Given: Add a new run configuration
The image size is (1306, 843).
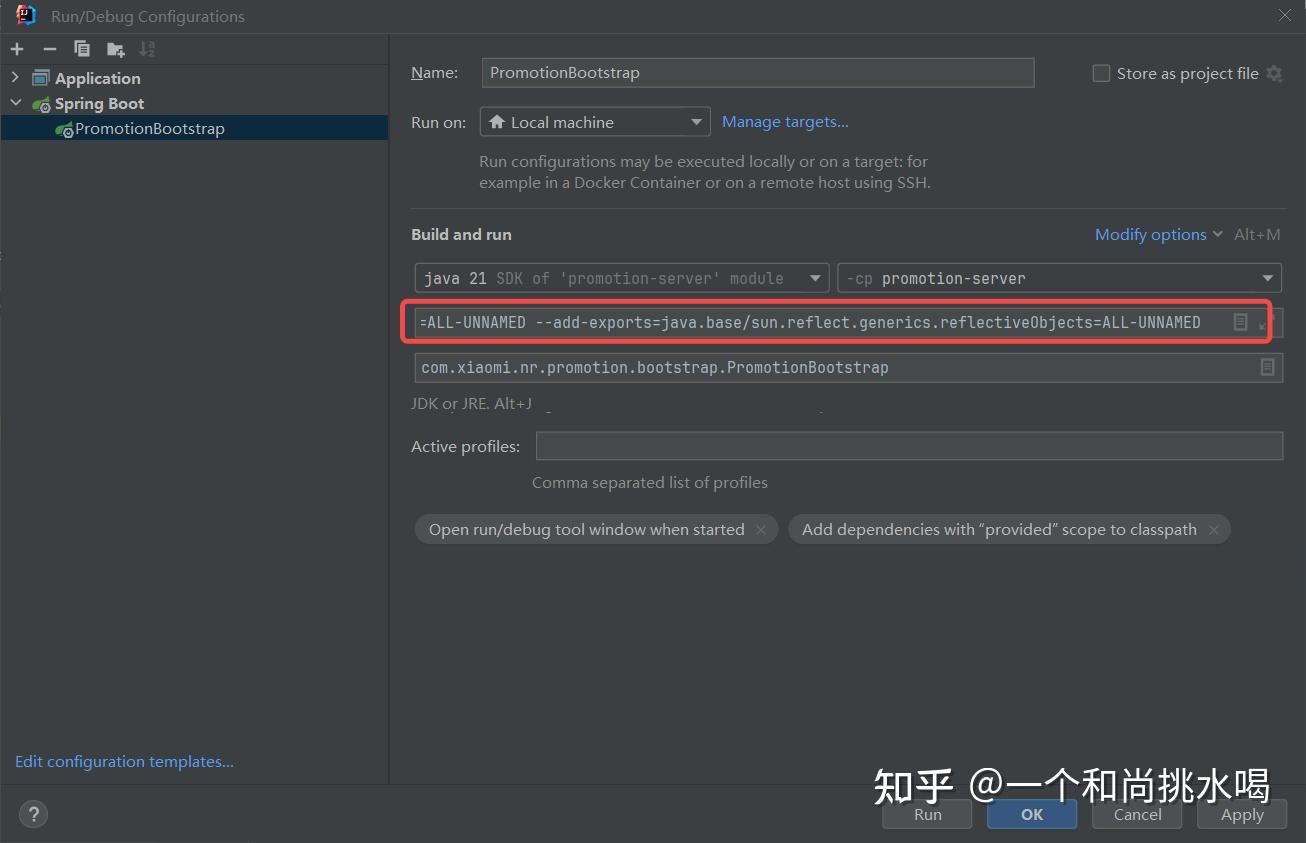Looking at the screenshot, I should tap(17, 48).
